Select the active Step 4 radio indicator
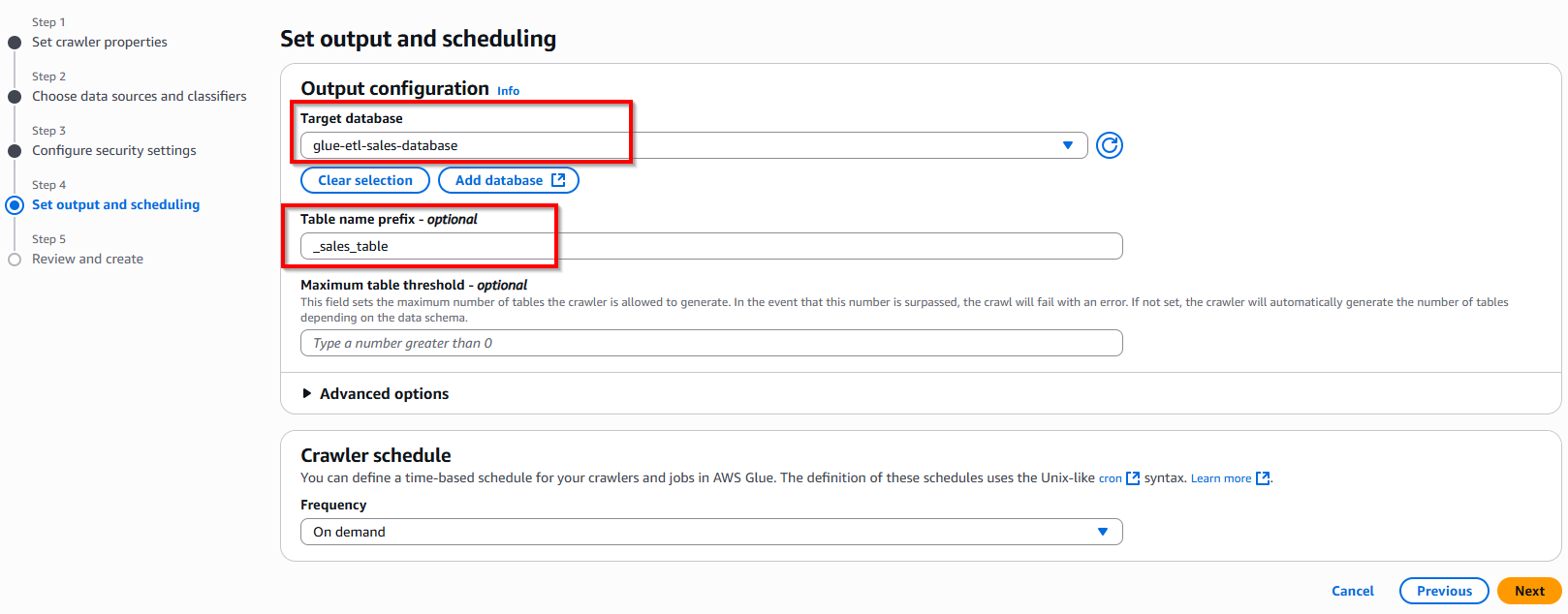This screenshot has height=614, width=1568. [15, 205]
